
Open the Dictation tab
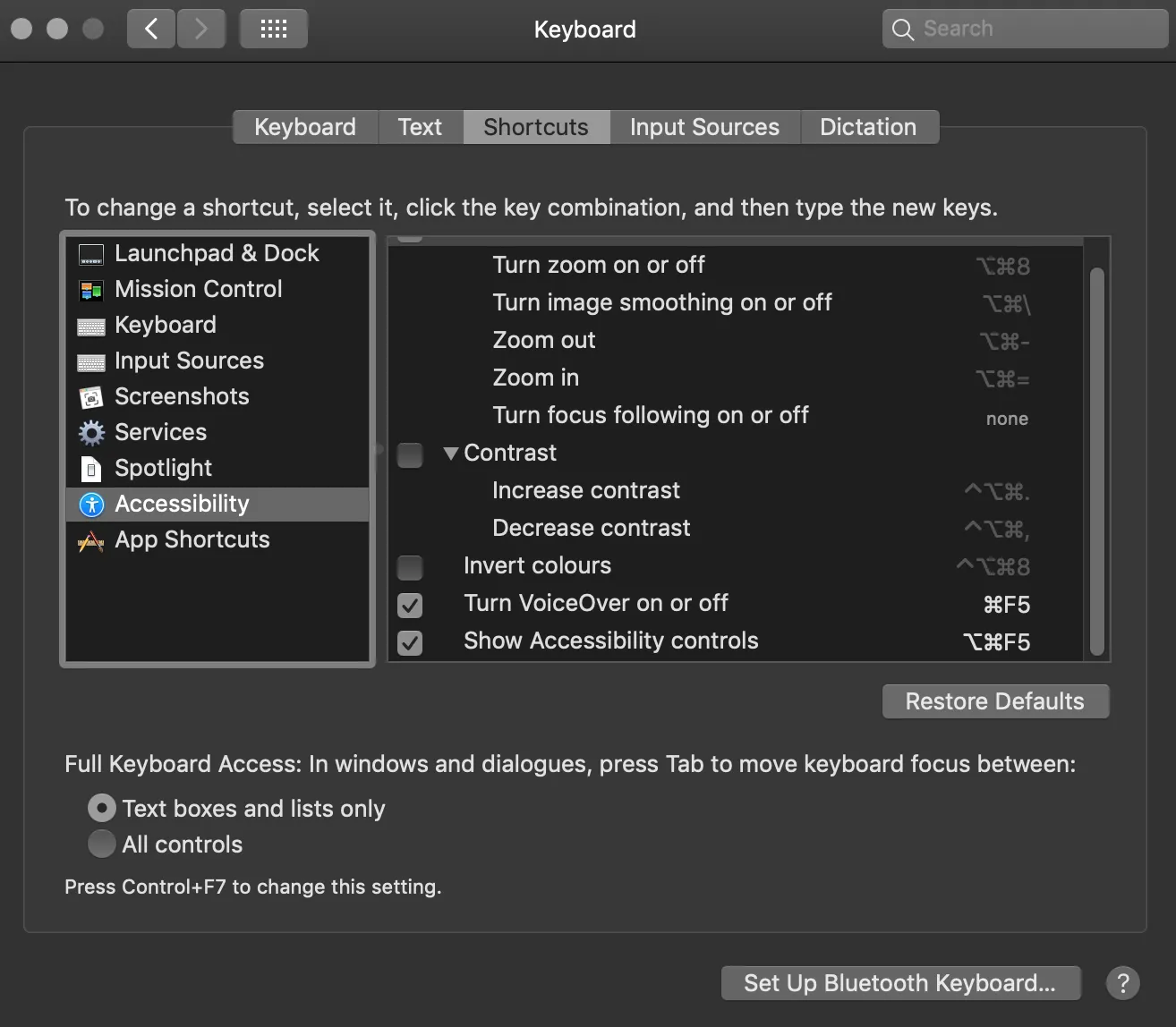[868, 127]
